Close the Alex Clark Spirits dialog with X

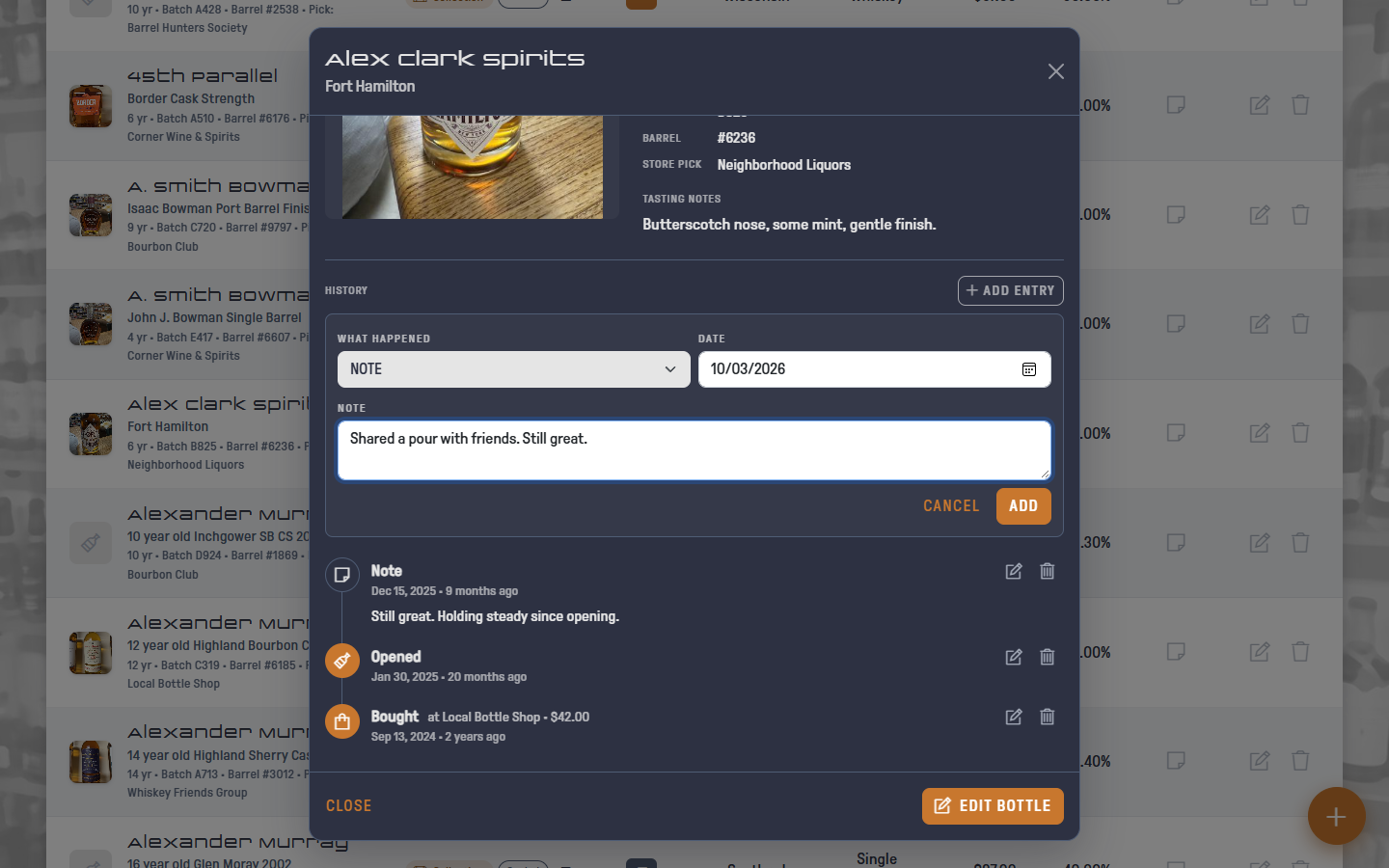(x=1056, y=71)
